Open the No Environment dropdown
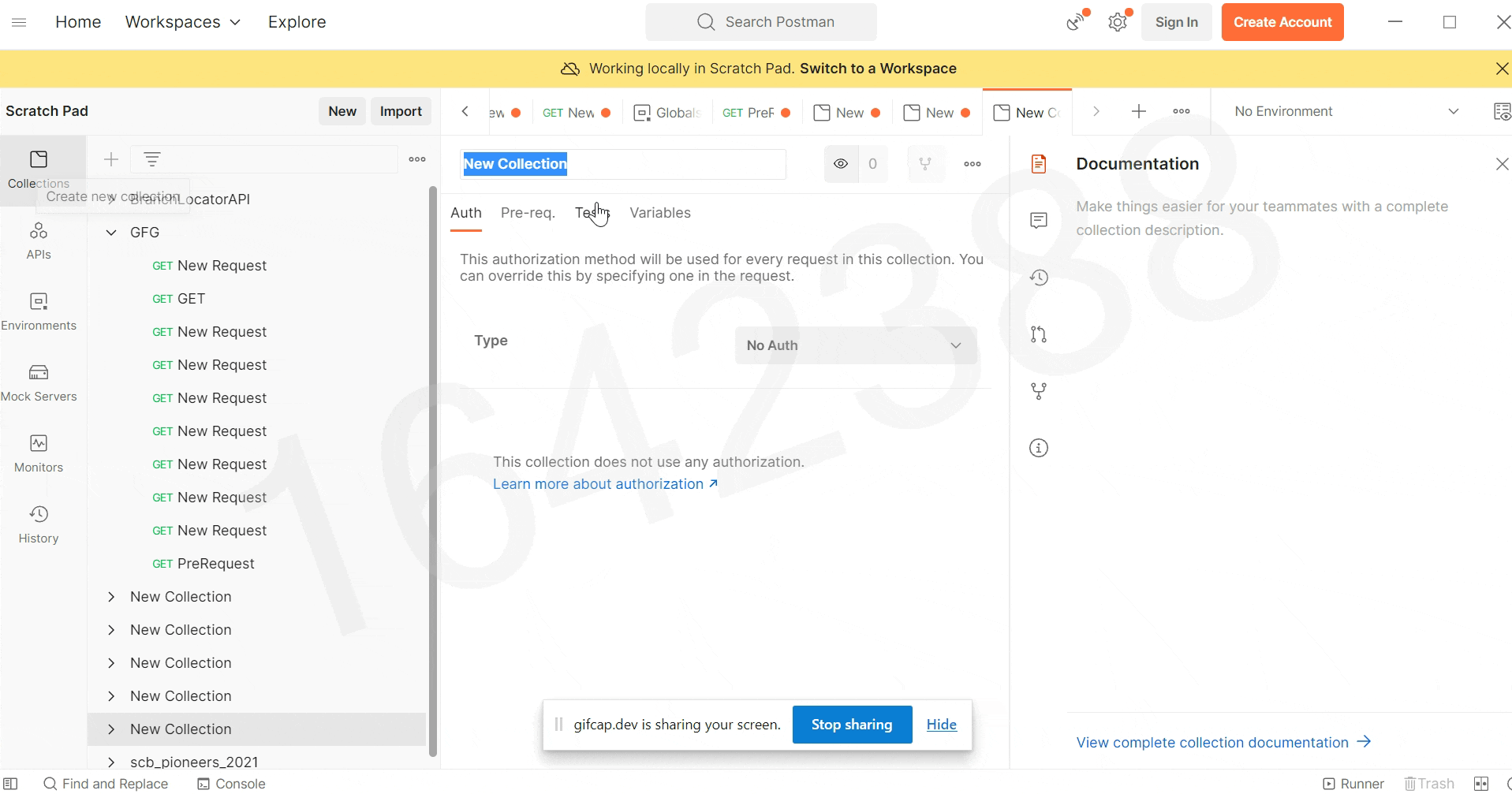This screenshot has width=1512, height=794. pos(1347,111)
